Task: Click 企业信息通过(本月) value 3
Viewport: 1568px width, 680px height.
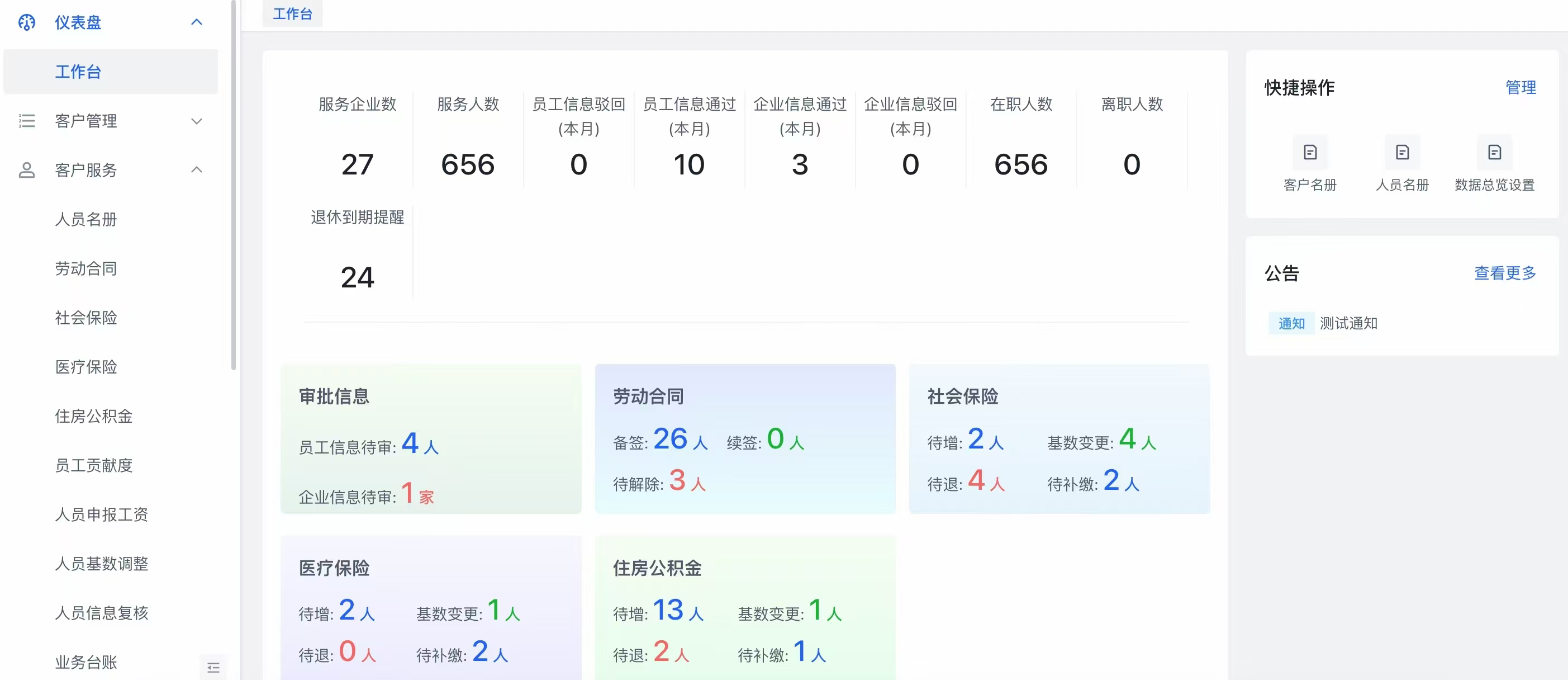Action: [800, 164]
